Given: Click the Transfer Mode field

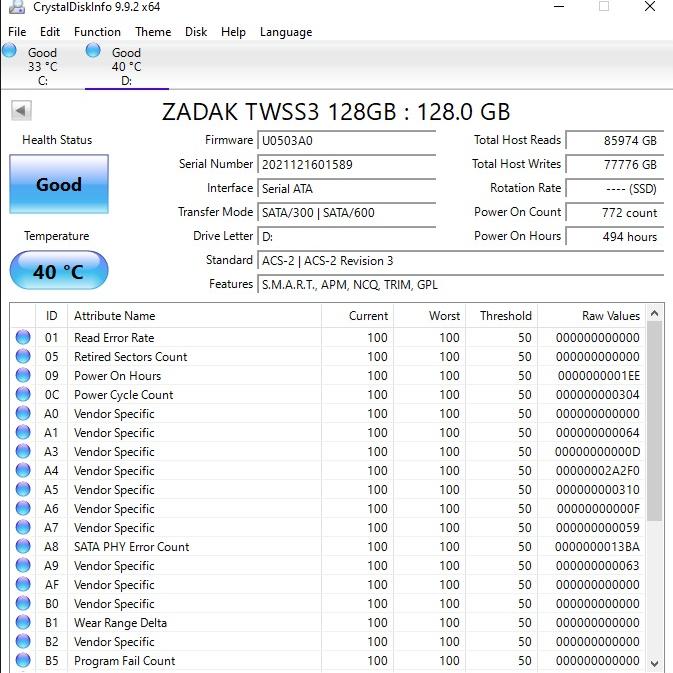Looking at the screenshot, I should pyautogui.click(x=346, y=213).
